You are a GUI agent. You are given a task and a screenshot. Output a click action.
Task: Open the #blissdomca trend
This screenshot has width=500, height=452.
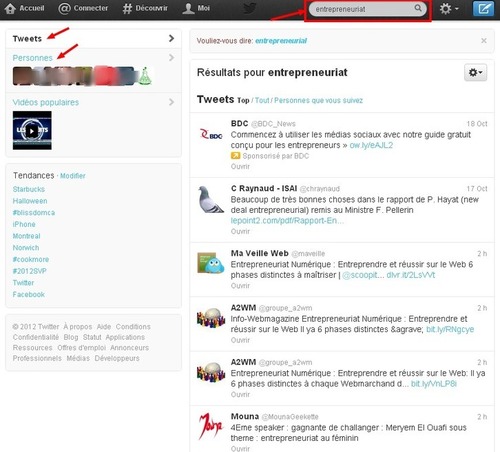click(34, 213)
